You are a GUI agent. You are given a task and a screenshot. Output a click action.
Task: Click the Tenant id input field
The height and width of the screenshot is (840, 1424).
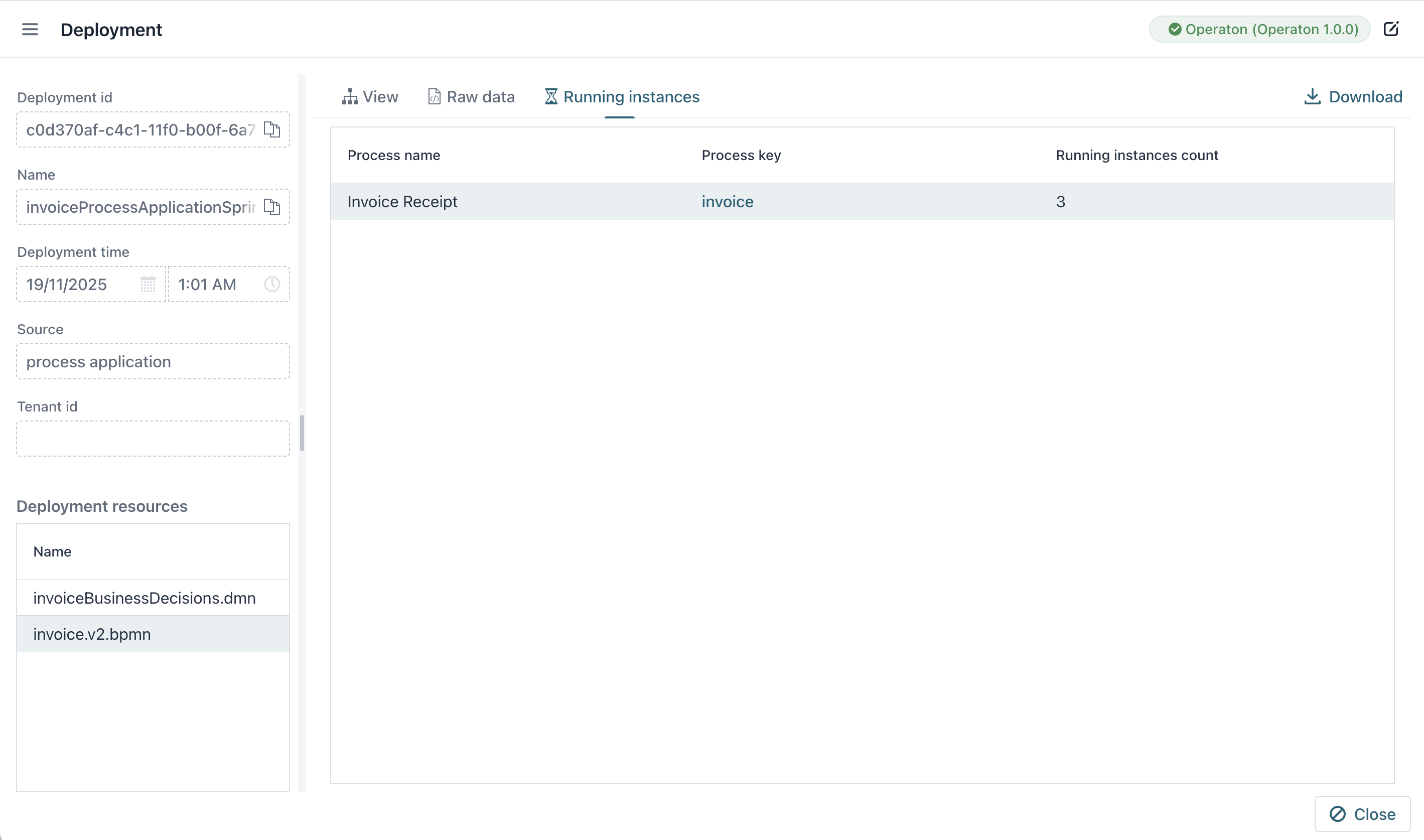pyautogui.click(x=152, y=438)
